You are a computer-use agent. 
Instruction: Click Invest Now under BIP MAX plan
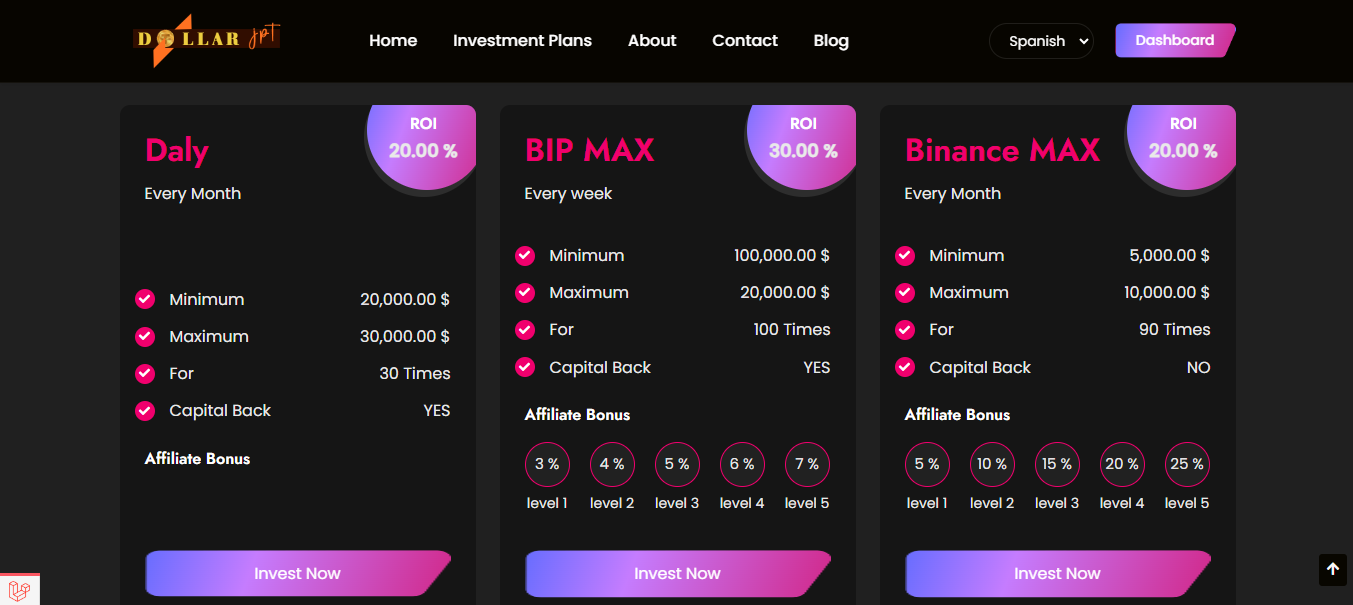pos(677,573)
